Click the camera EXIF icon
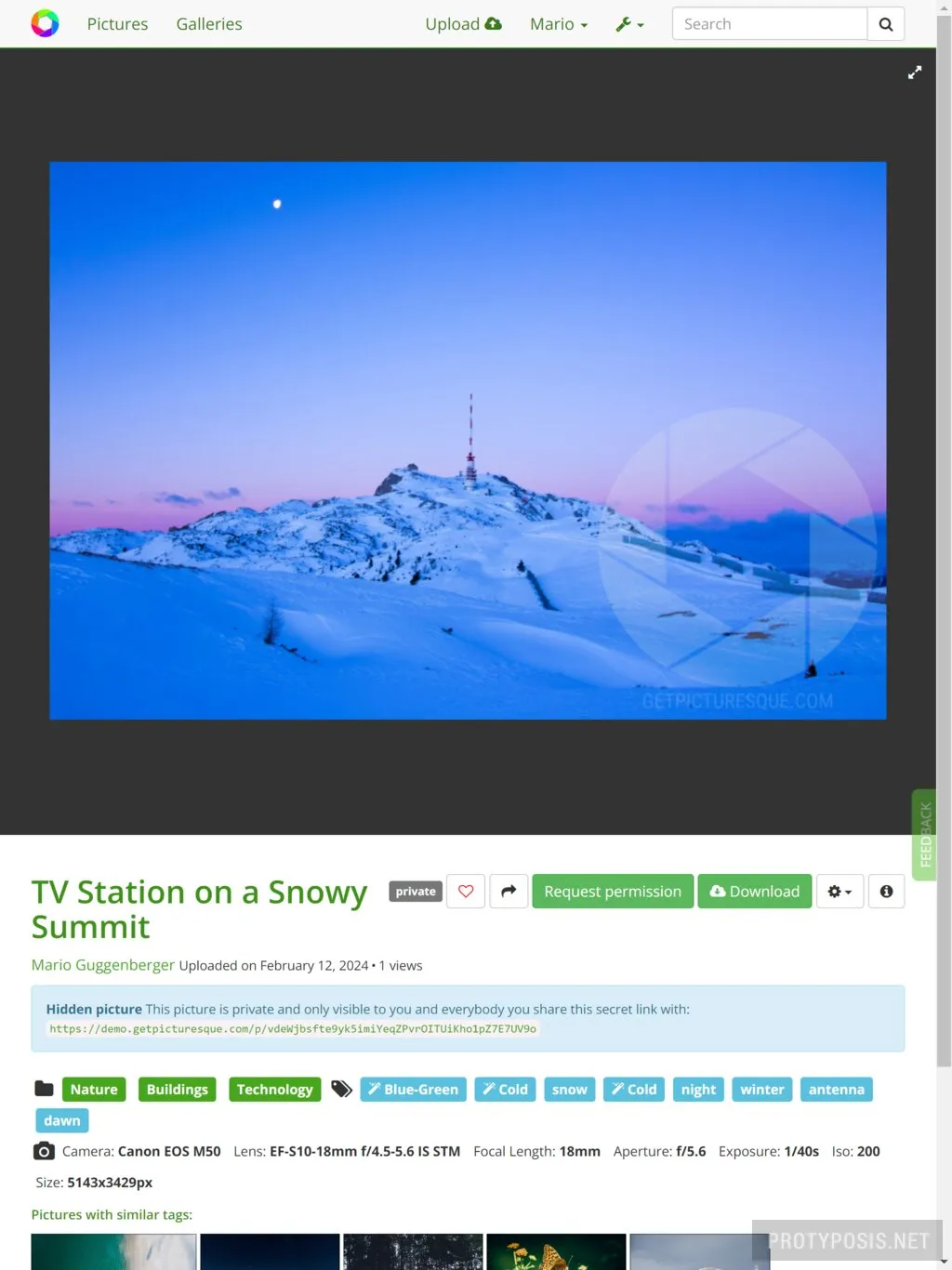The height and width of the screenshot is (1270, 952). coord(44,1151)
